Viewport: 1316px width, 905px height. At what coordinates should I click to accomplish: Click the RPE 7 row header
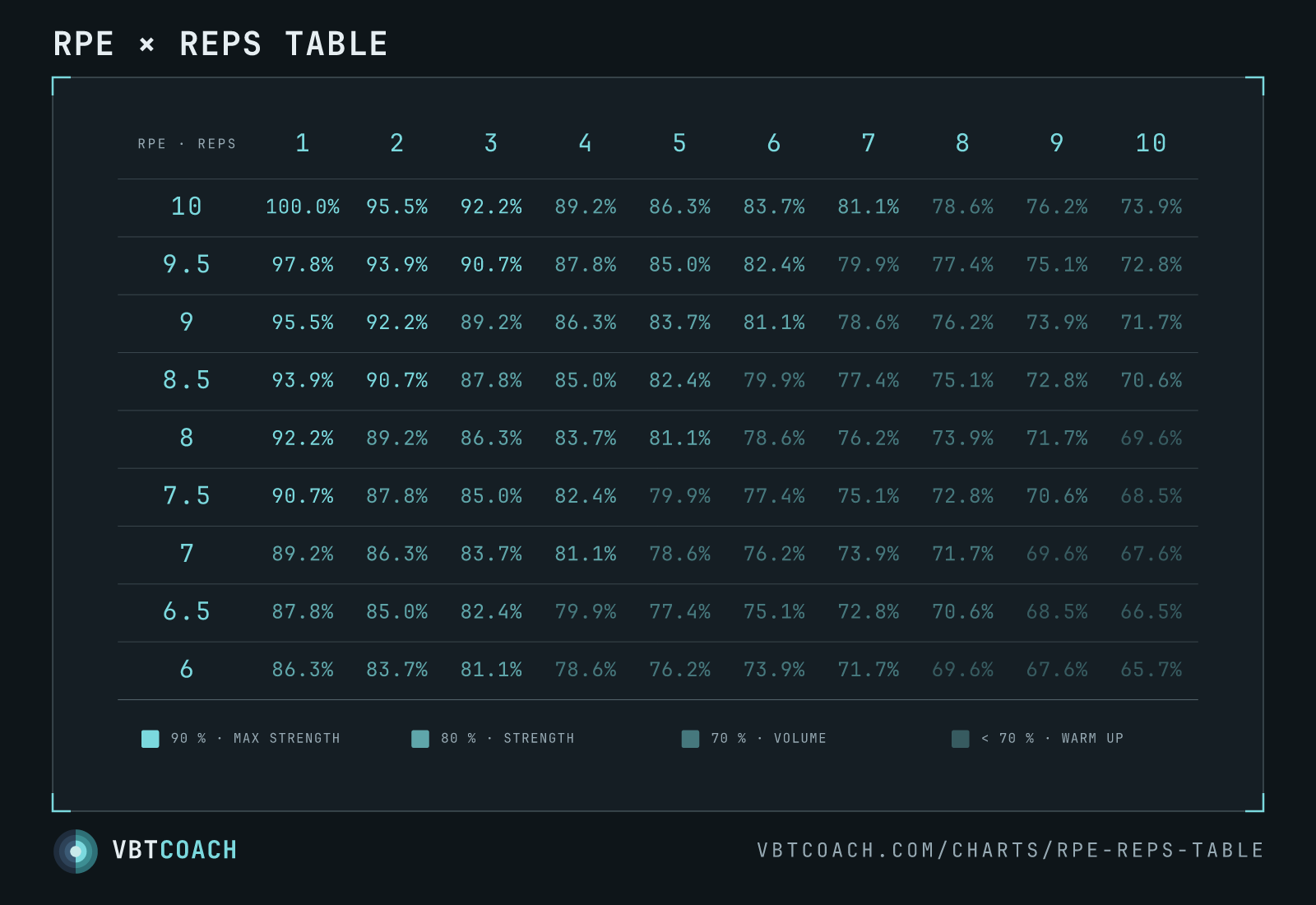[x=187, y=553]
